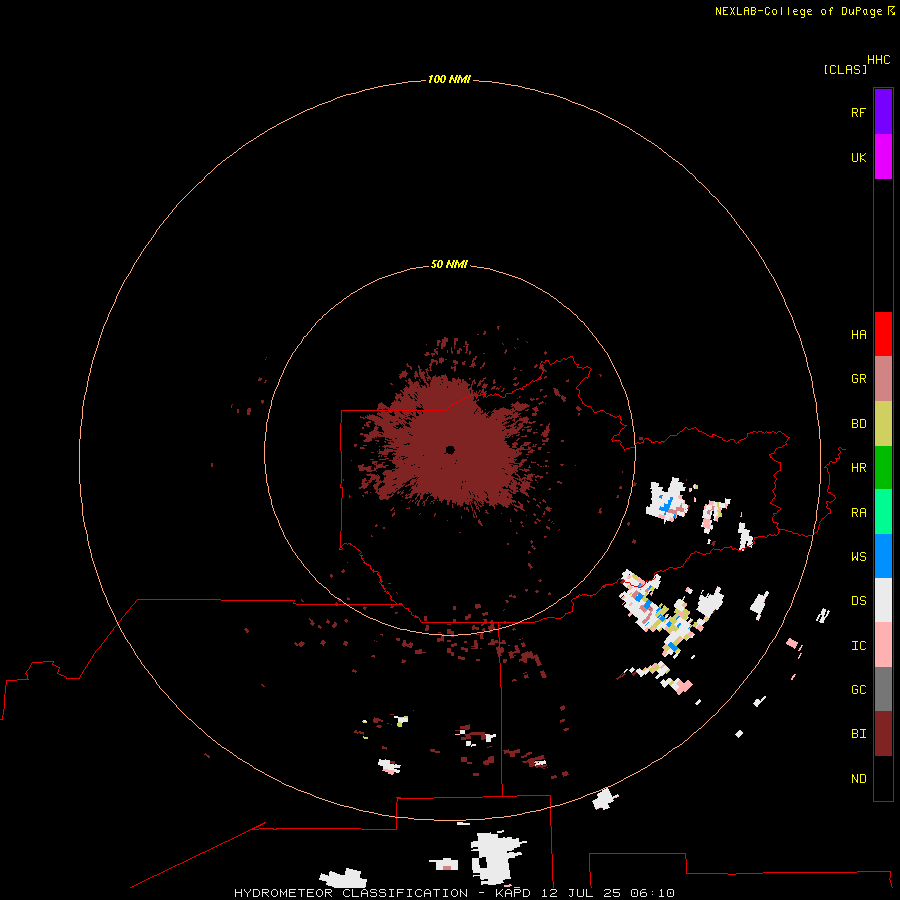900x900 pixels.
Task: Click the HR legend label
Action: [858, 468]
